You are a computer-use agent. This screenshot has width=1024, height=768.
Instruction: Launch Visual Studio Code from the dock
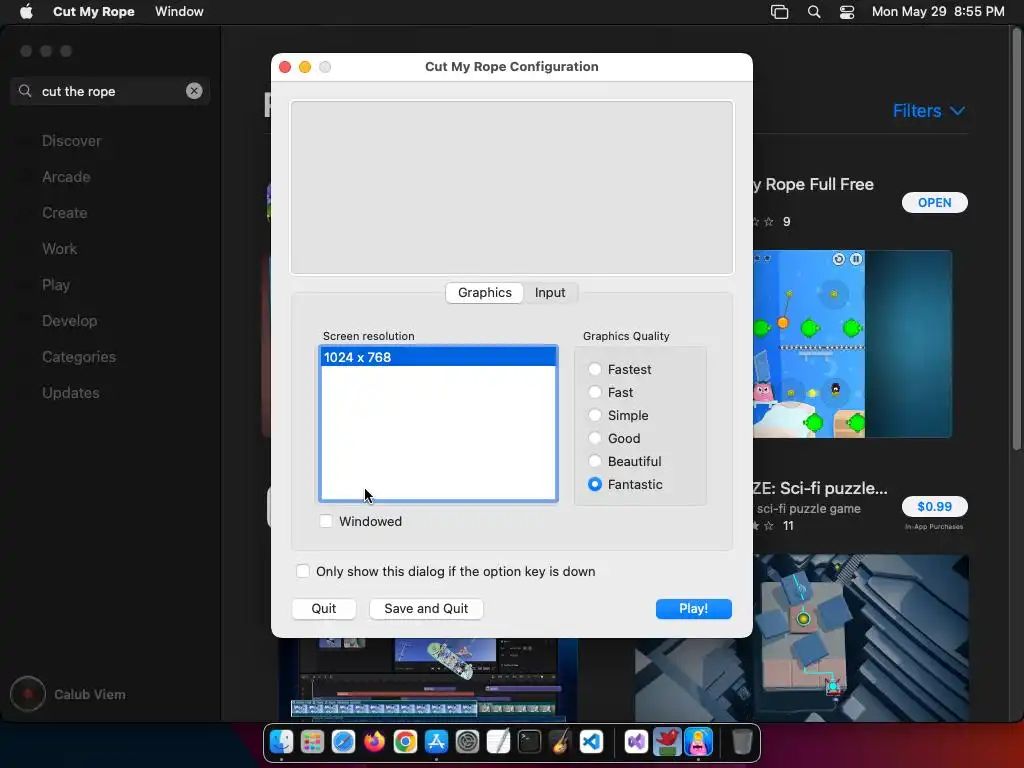point(591,742)
